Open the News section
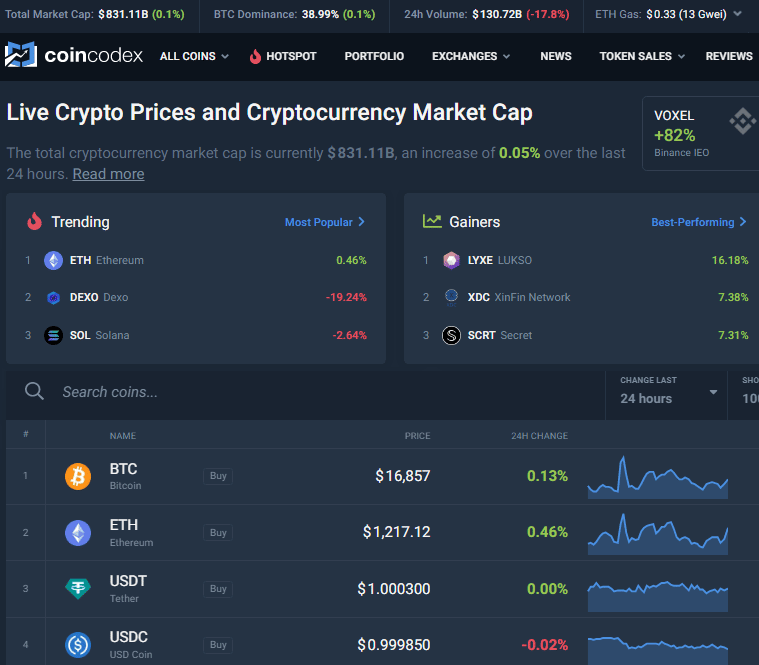The width and height of the screenshot is (759, 665). pos(556,56)
